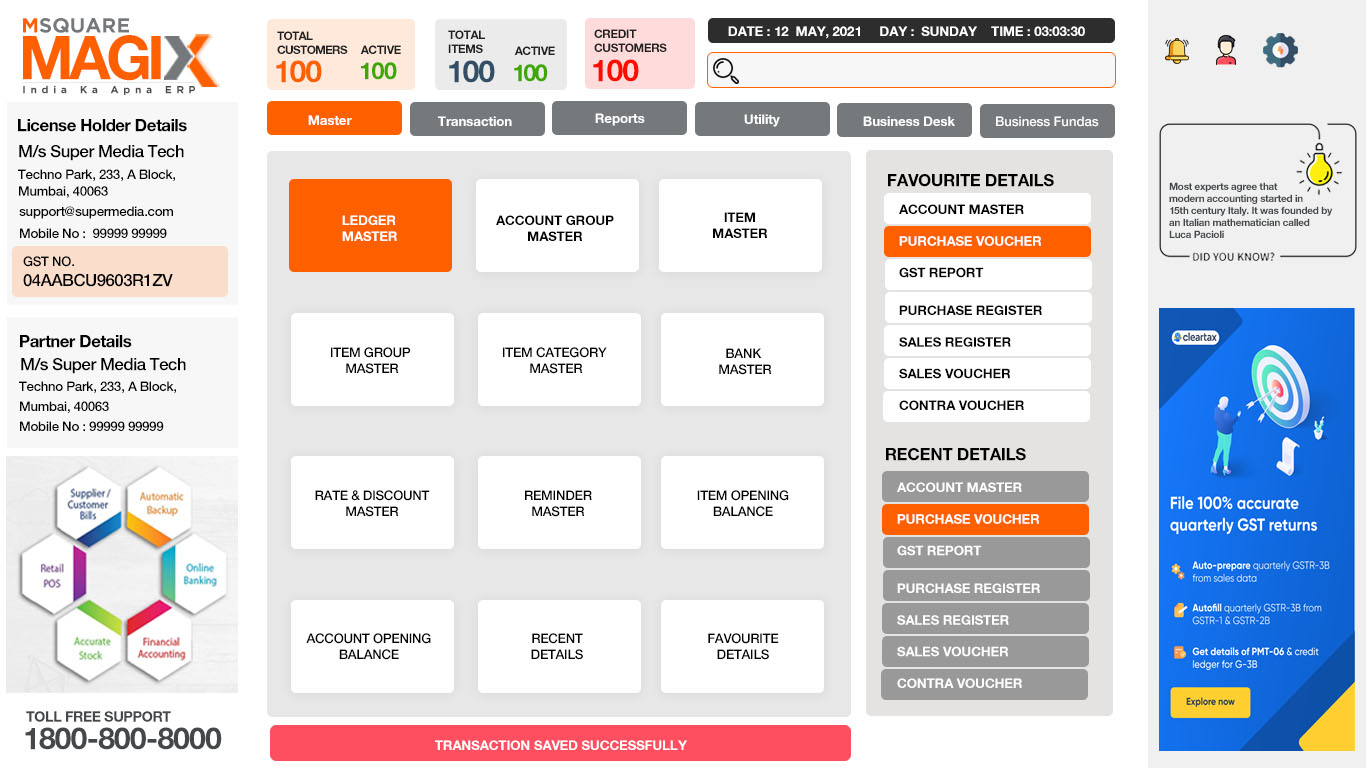Select Item Opening Balance tile
This screenshot has width=1366, height=768.
(742, 503)
